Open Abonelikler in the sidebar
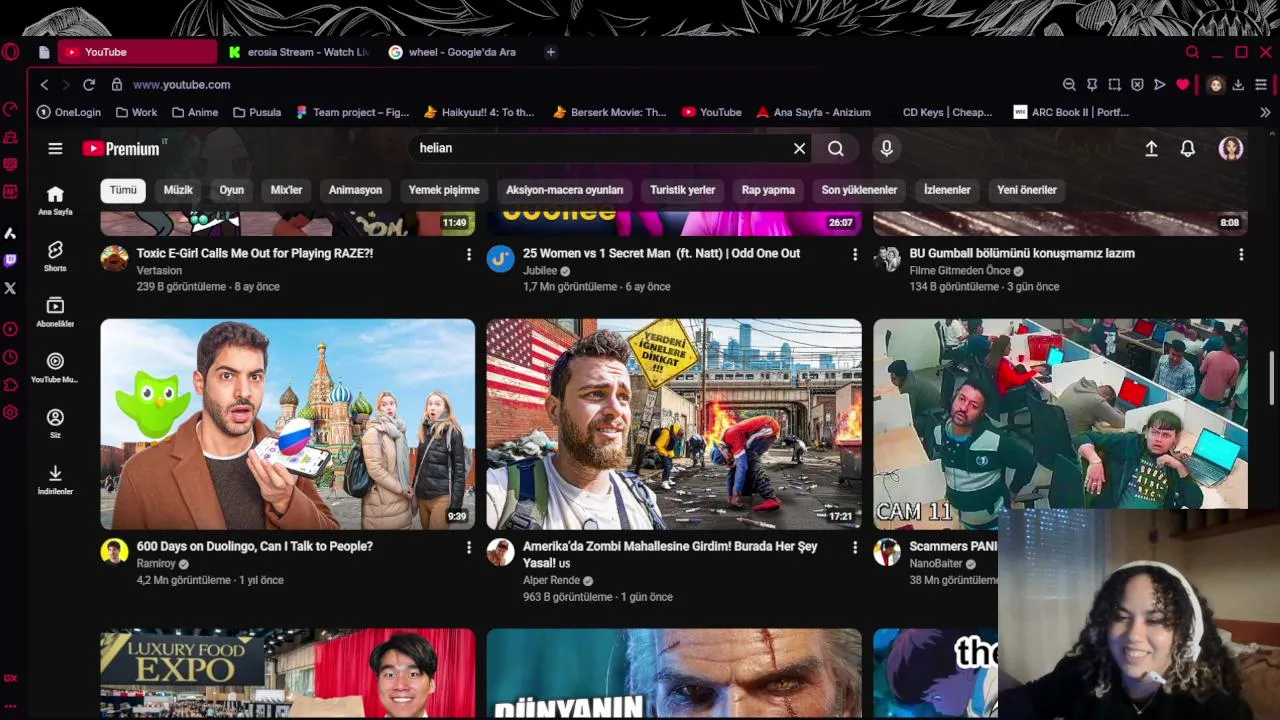This screenshot has width=1280, height=720. 55,312
